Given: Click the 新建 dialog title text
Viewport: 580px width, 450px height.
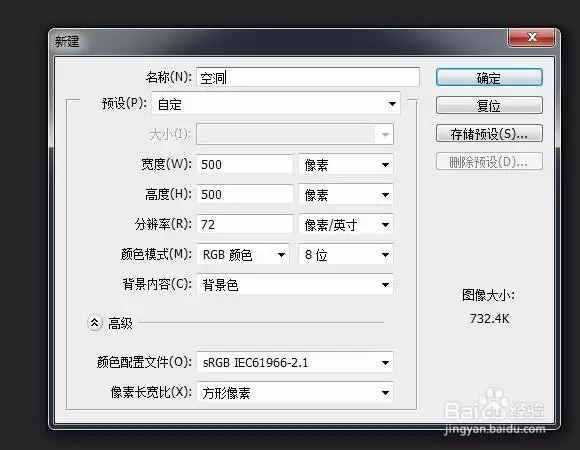Looking at the screenshot, I should pos(67,41).
